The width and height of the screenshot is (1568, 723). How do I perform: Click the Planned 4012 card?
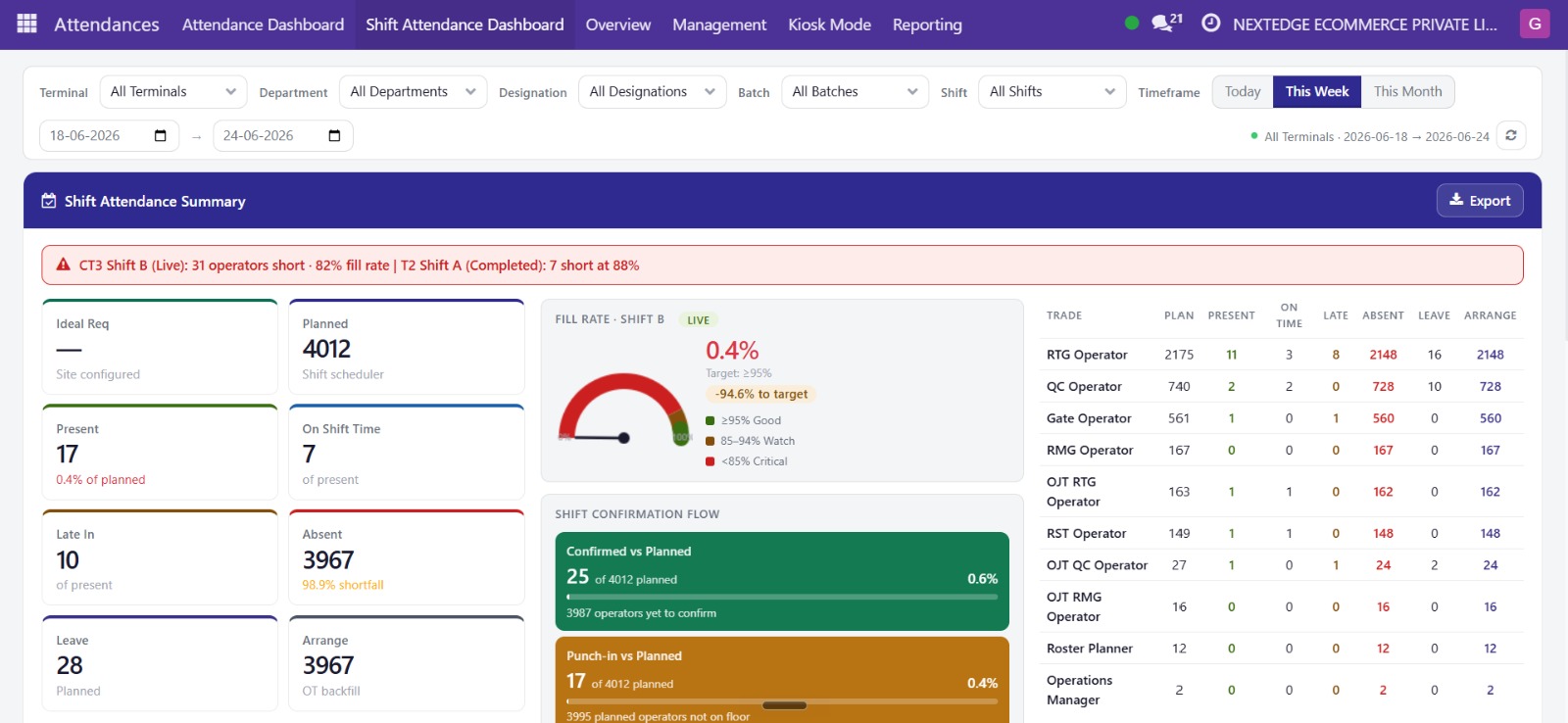click(407, 347)
